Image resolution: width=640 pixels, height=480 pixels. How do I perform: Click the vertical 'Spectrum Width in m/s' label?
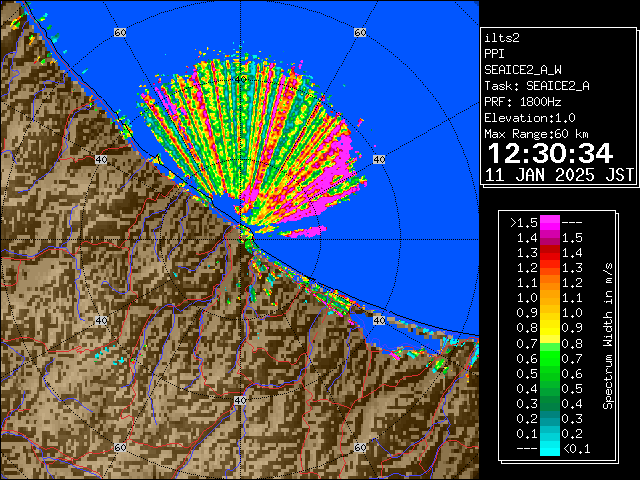(608, 336)
